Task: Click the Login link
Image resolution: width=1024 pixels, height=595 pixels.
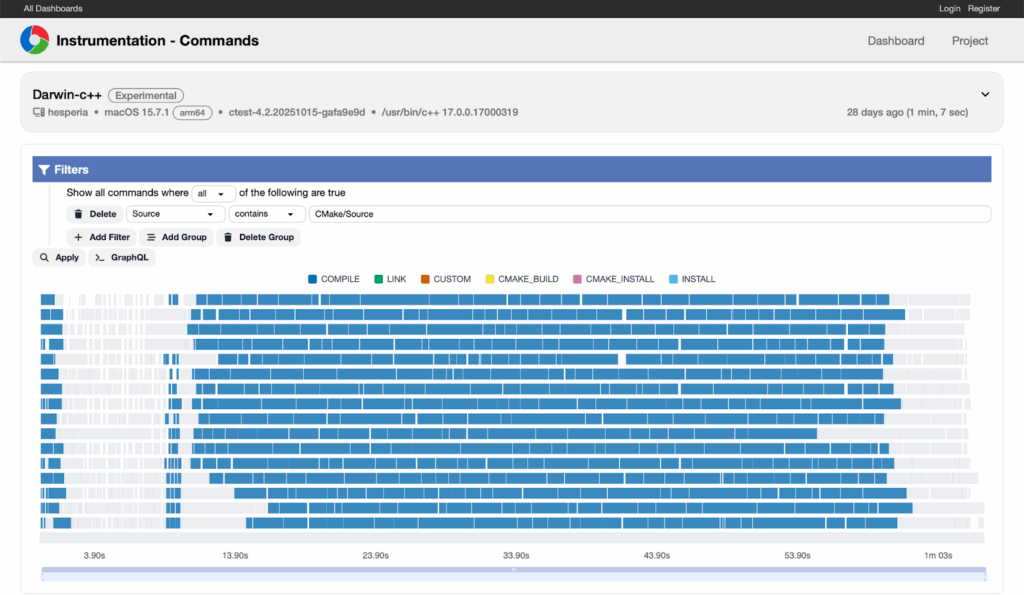Action: tap(949, 8)
